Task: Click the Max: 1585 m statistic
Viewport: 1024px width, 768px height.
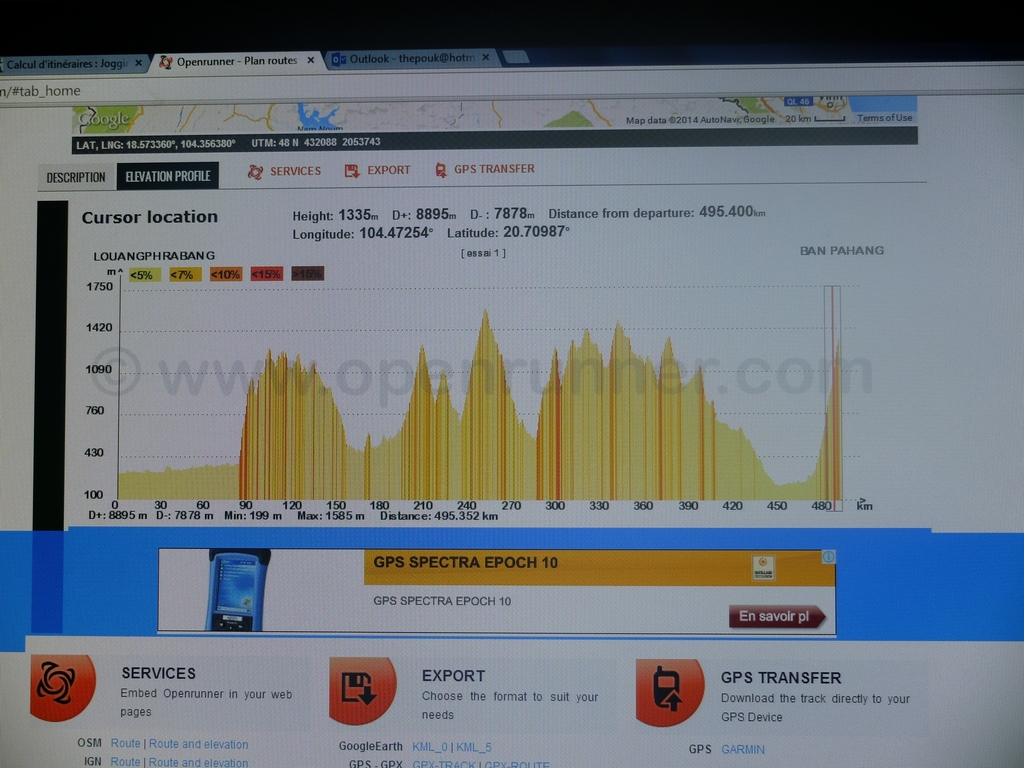Action: pos(330,516)
